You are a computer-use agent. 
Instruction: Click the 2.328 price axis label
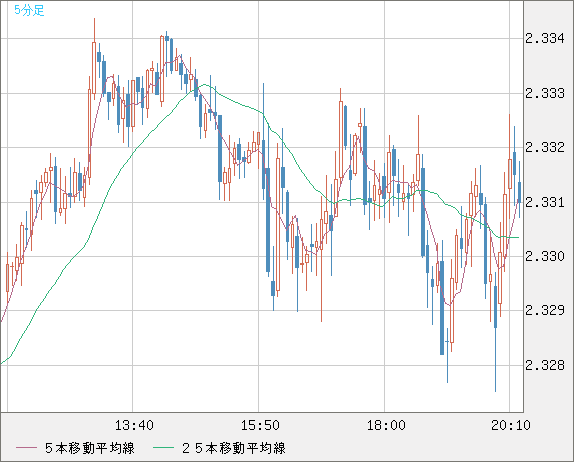point(545,365)
